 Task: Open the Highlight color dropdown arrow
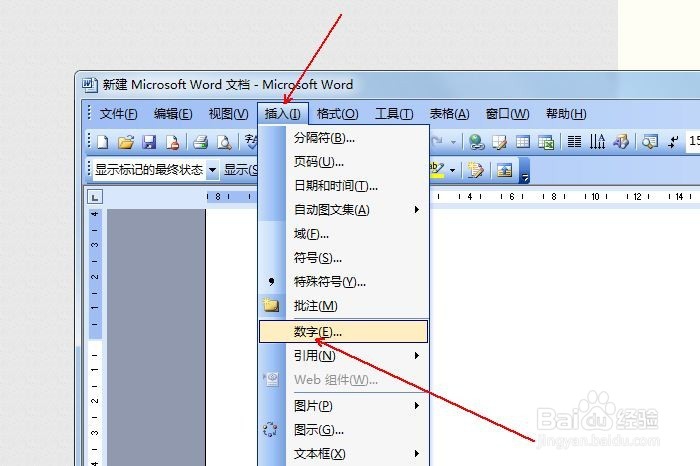(x=452, y=170)
